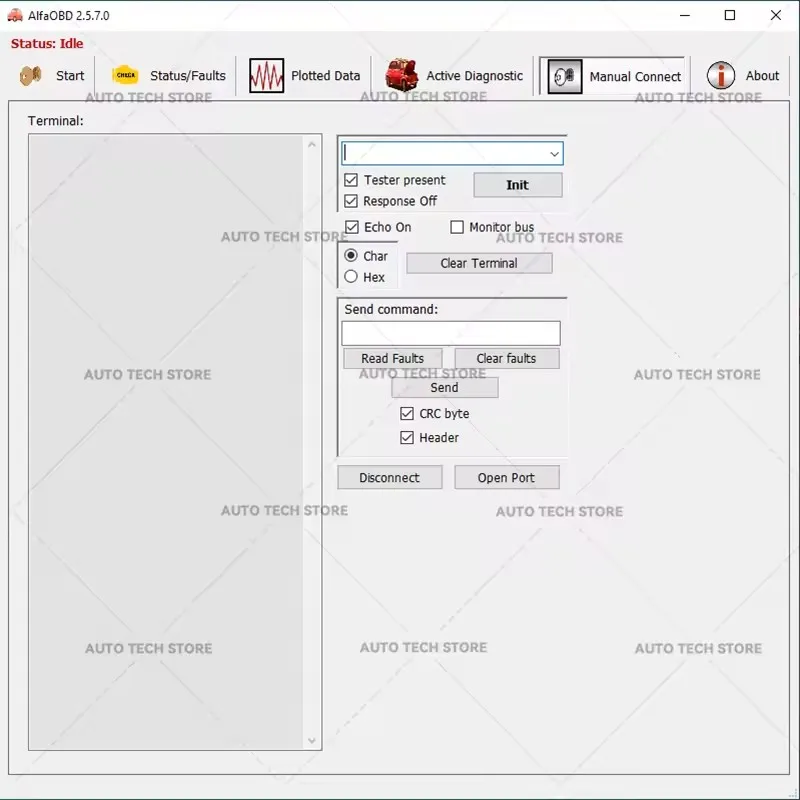
Task: Click the Init button
Action: 518,185
